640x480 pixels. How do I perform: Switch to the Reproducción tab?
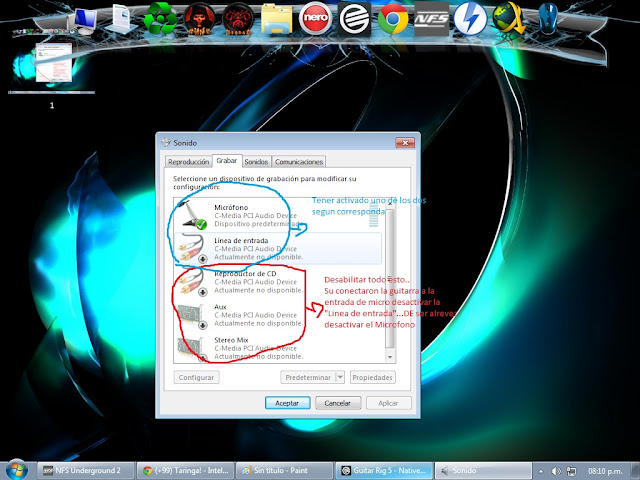pos(189,162)
